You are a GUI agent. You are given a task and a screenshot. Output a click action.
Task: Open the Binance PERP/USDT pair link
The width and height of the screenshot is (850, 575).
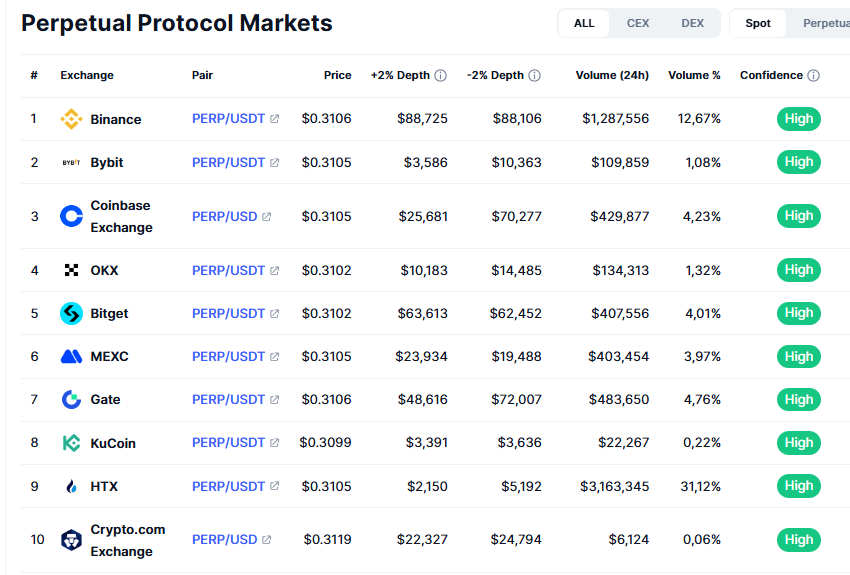point(229,119)
